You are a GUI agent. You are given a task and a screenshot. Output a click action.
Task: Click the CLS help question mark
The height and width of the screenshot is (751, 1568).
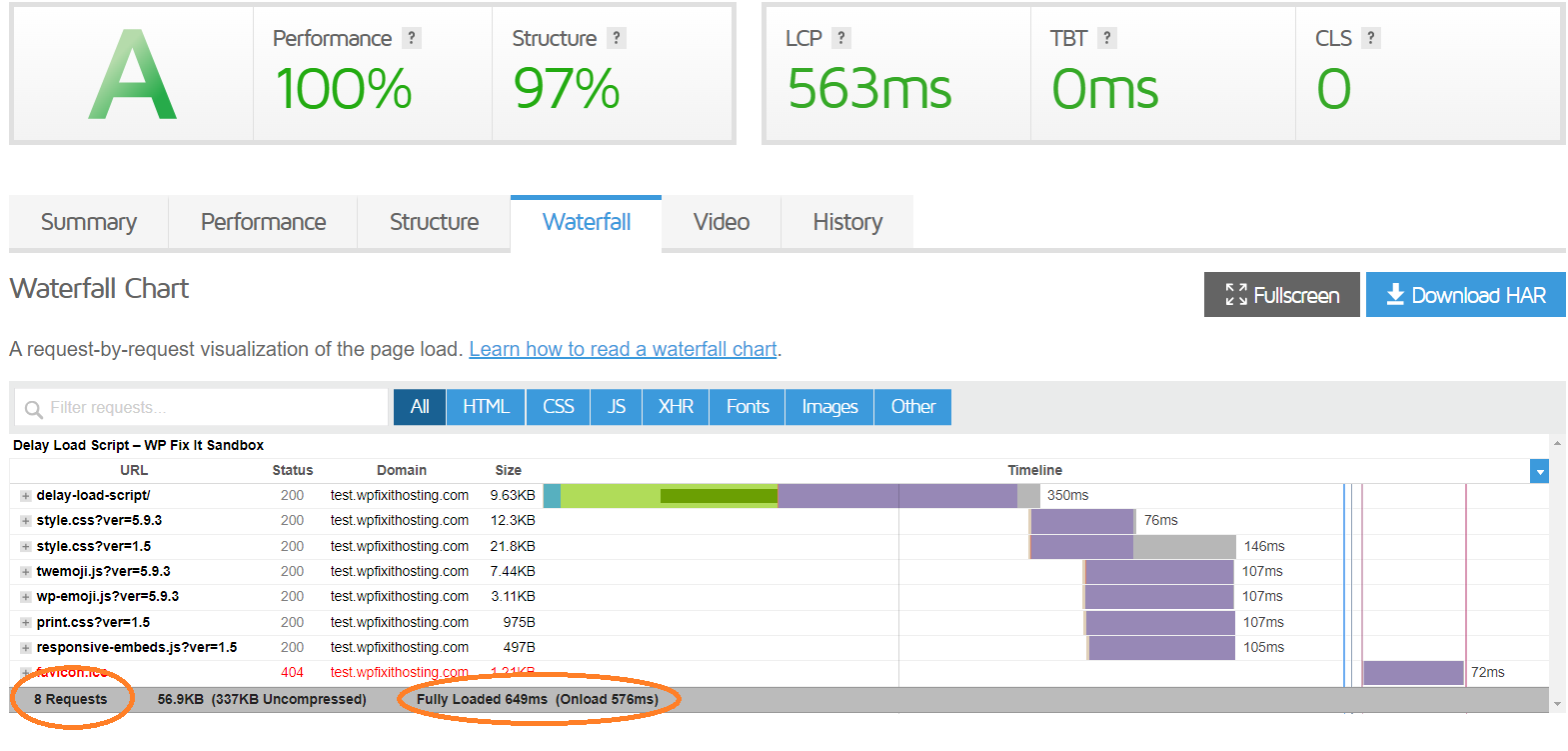click(1371, 38)
